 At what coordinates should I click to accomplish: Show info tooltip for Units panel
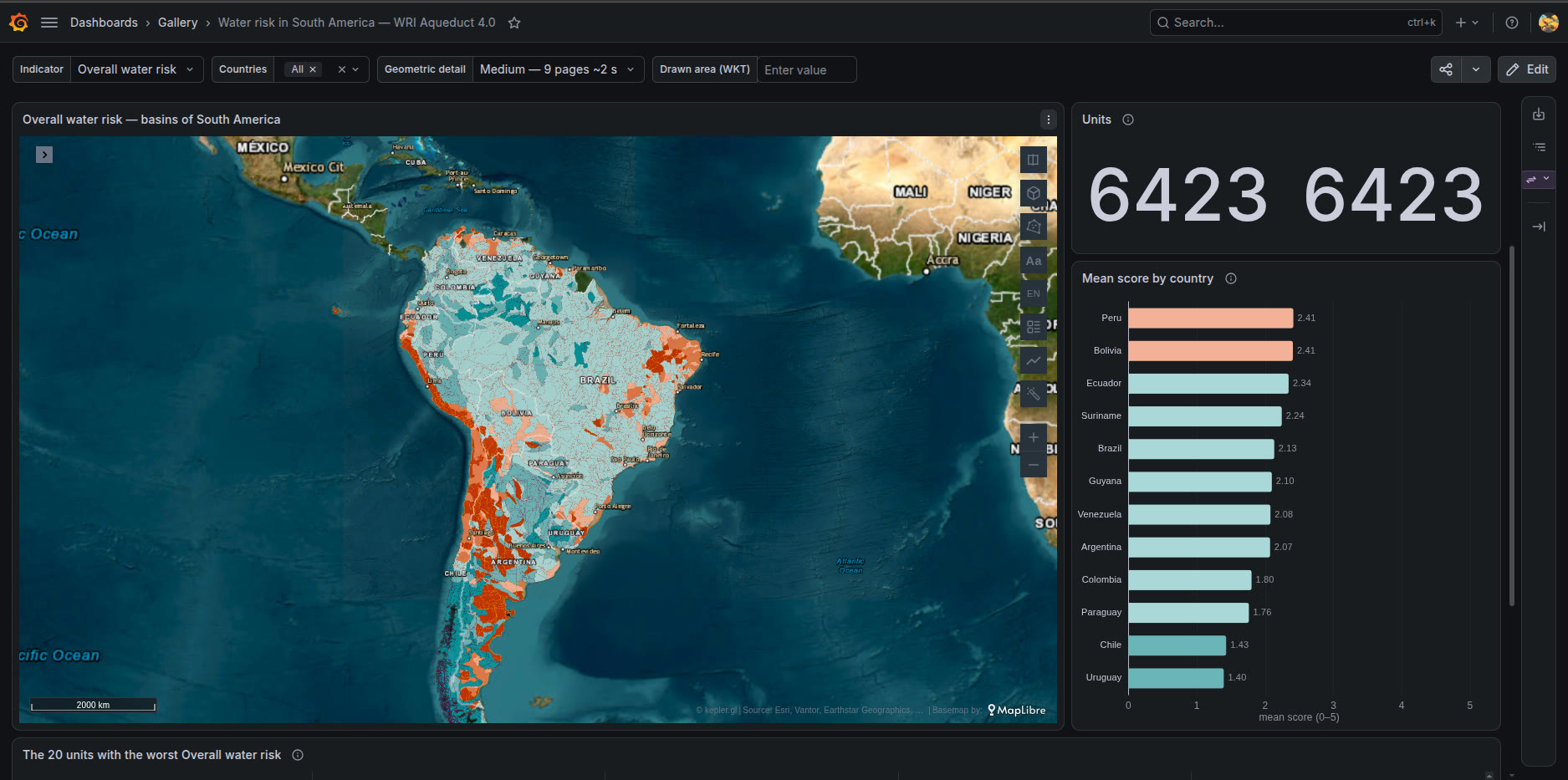pyautogui.click(x=1128, y=120)
